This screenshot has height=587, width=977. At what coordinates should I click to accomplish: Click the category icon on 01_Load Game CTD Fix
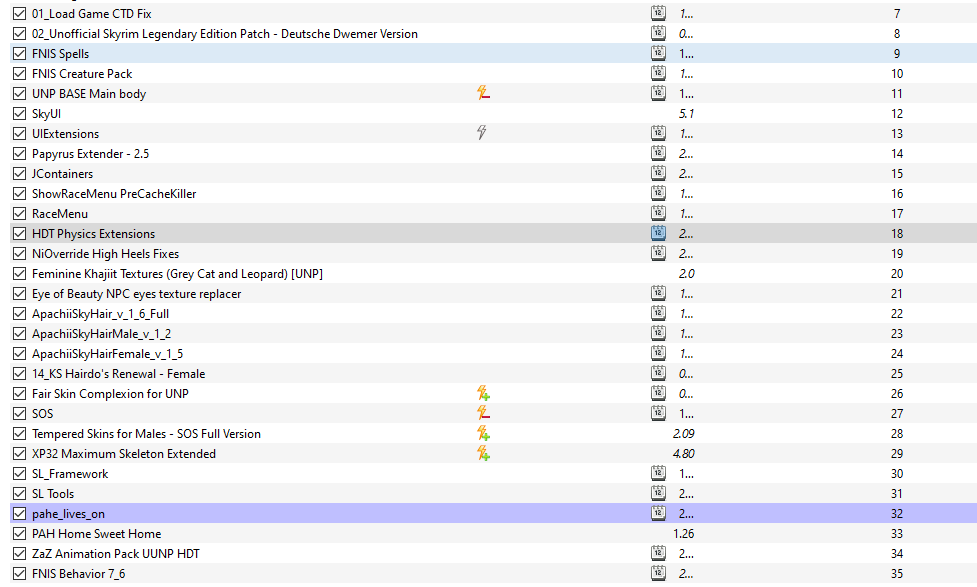pyautogui.click(x=658, y=13)
